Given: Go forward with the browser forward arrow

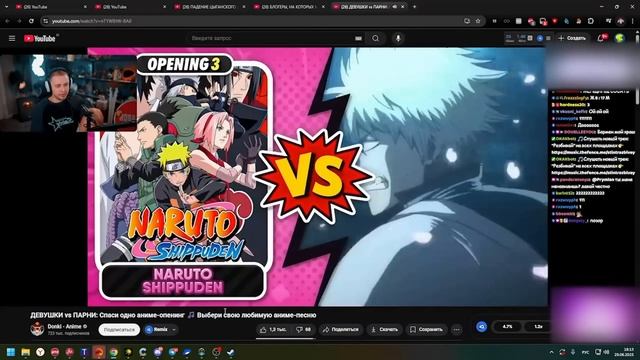Looking at the screenshot, I should point(19,21).
